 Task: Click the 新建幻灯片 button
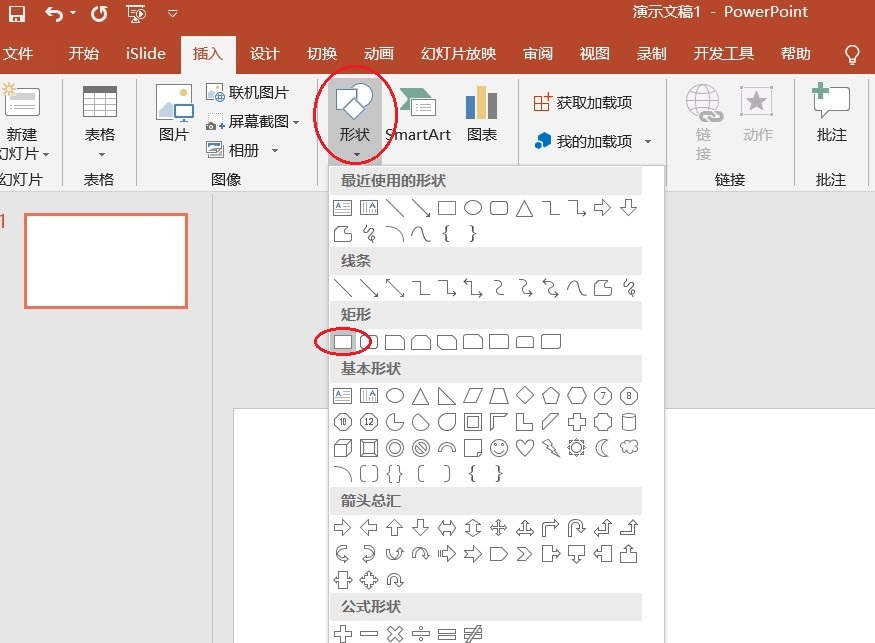point(22,122)
